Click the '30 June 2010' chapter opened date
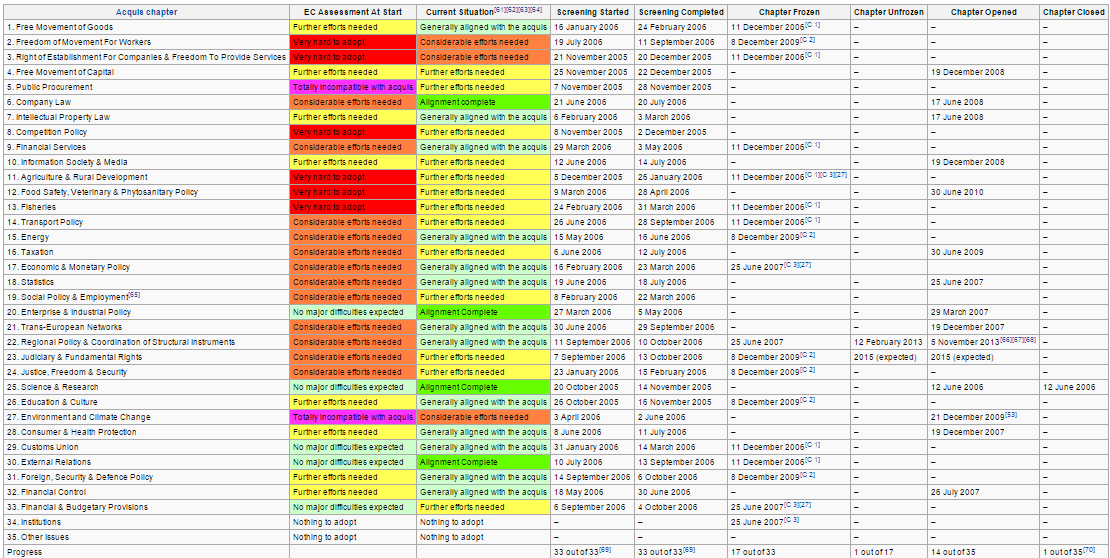This screenshot has height=558, width=1110. (983, 192)
